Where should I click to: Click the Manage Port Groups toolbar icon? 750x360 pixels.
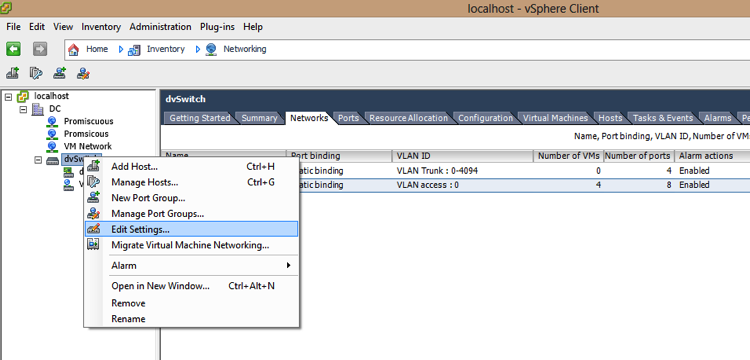tap(84, 73)
